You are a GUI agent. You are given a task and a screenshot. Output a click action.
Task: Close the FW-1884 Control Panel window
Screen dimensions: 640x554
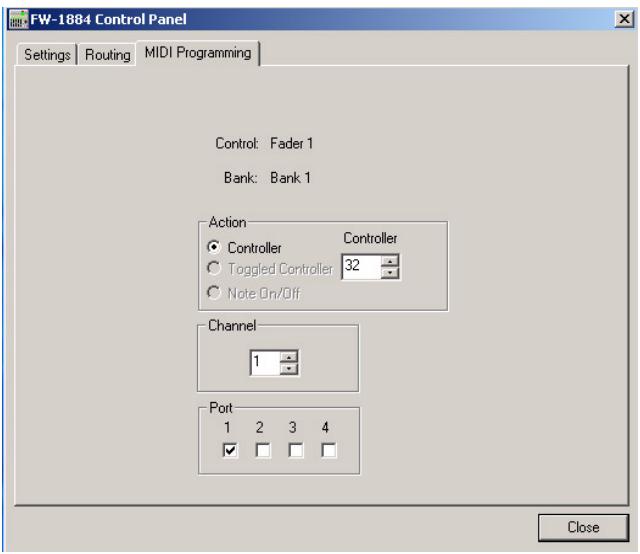point(624,19)
